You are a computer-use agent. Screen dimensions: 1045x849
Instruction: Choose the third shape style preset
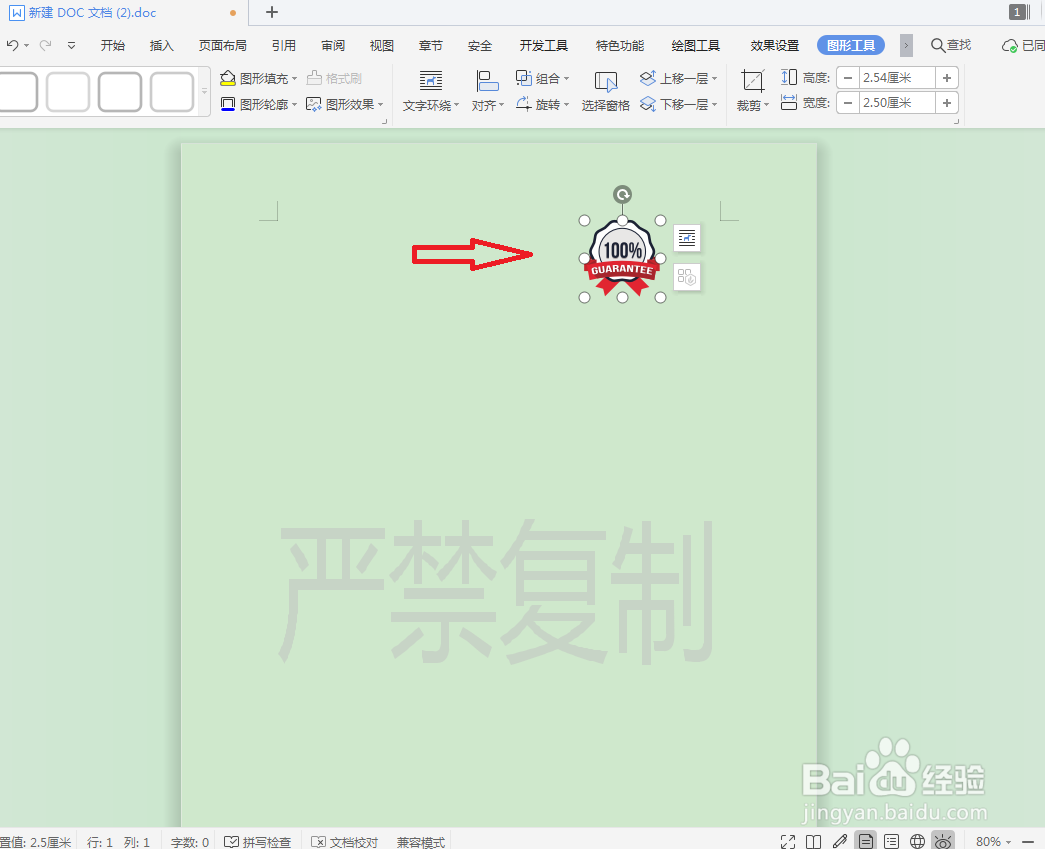coord(120,91)
